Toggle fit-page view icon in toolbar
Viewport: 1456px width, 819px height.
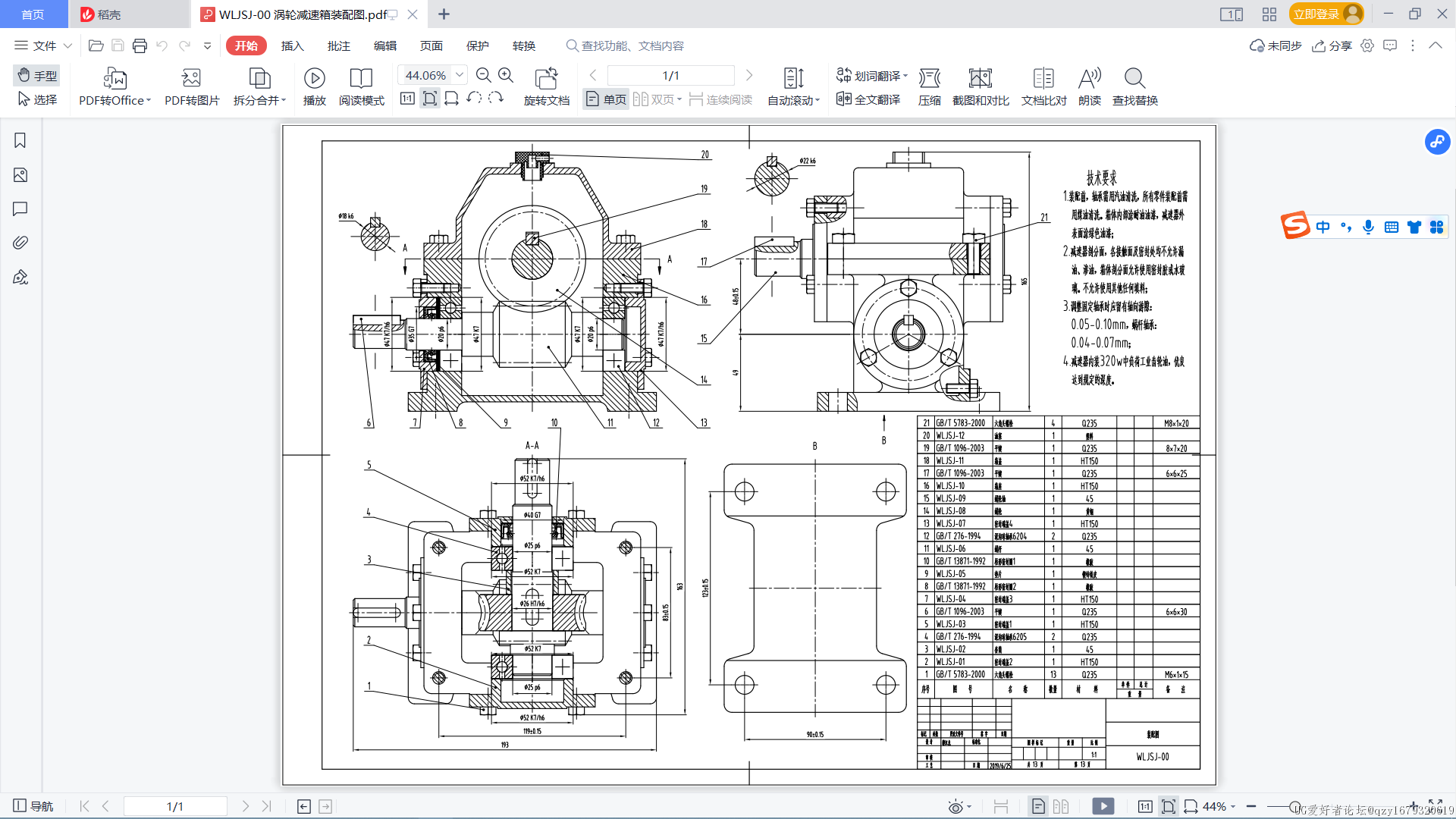[430, 99]
